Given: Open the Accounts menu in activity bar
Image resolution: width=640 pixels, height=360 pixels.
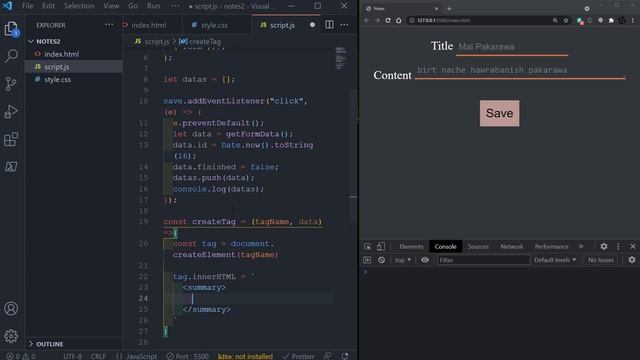Looking at the screenshot, I should coord(11,309).
